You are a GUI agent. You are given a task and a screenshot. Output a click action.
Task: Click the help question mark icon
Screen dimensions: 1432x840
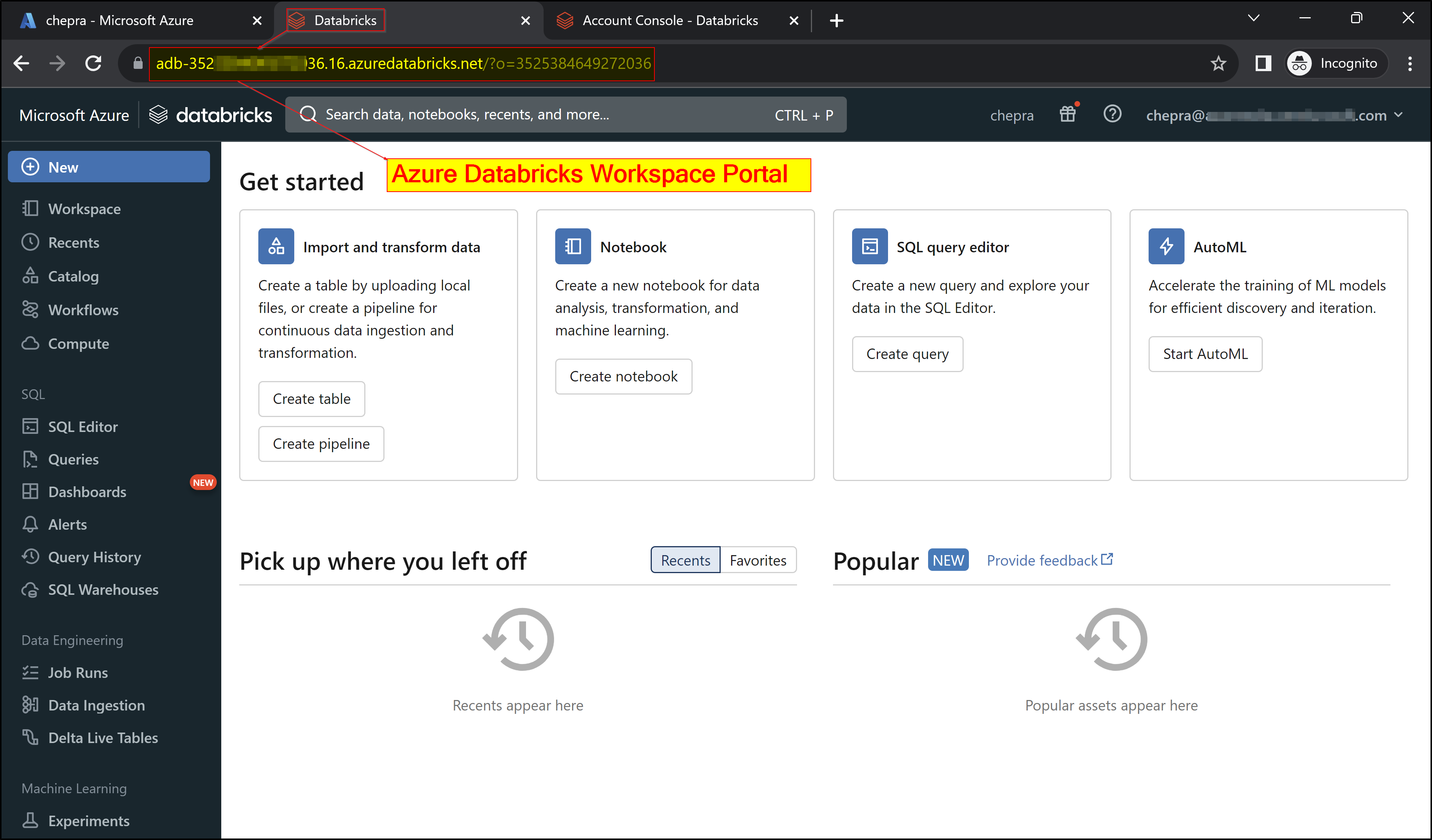tap(1112, 114)
